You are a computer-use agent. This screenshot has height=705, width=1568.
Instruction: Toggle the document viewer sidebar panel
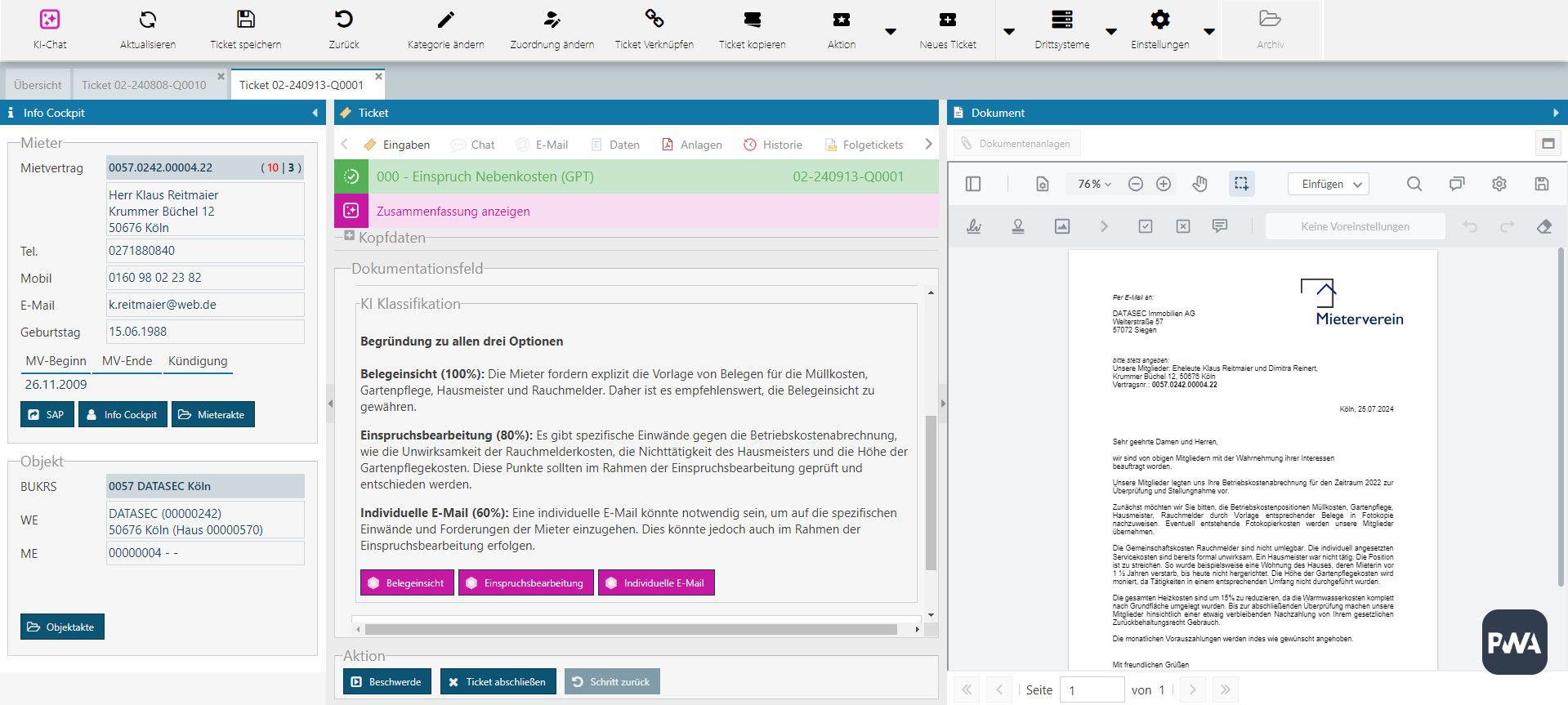click(972, 184)
